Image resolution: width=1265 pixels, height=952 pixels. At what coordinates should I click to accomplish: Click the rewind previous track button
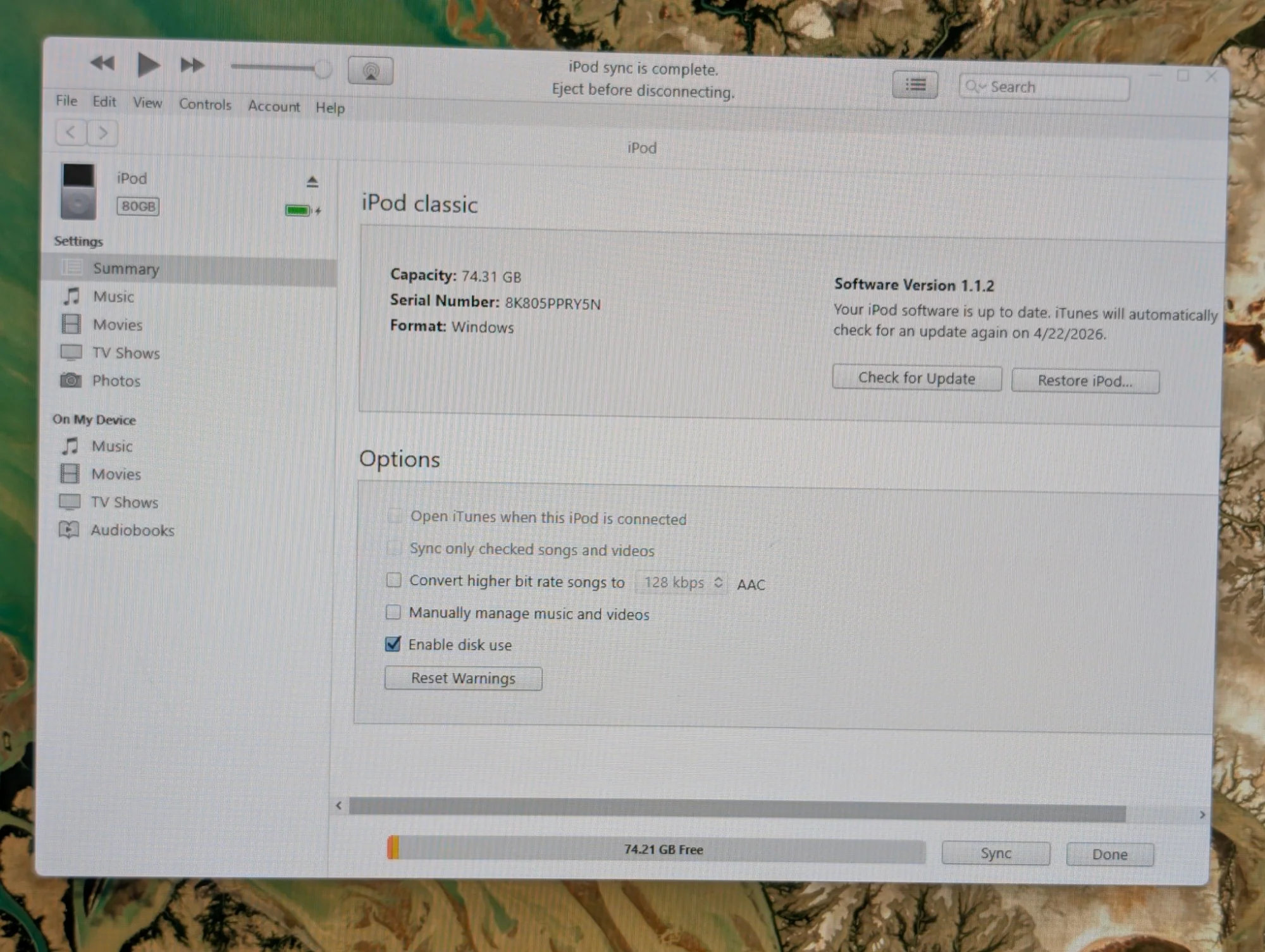coord(102,63)
